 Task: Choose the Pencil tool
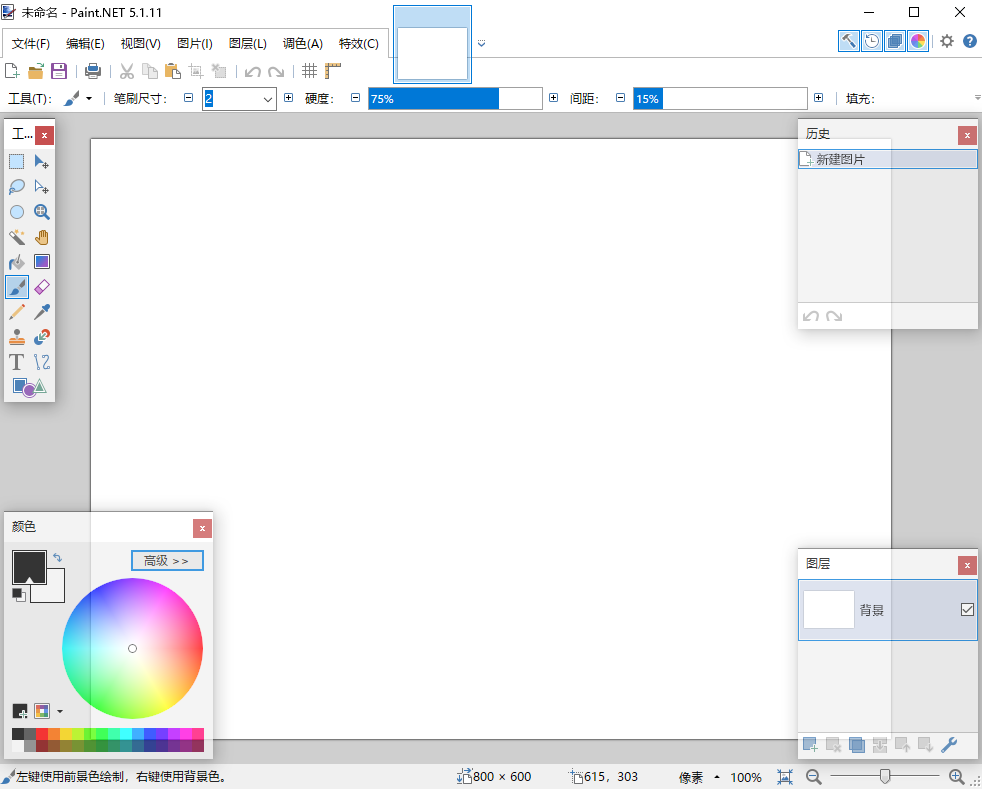(16, 311)
